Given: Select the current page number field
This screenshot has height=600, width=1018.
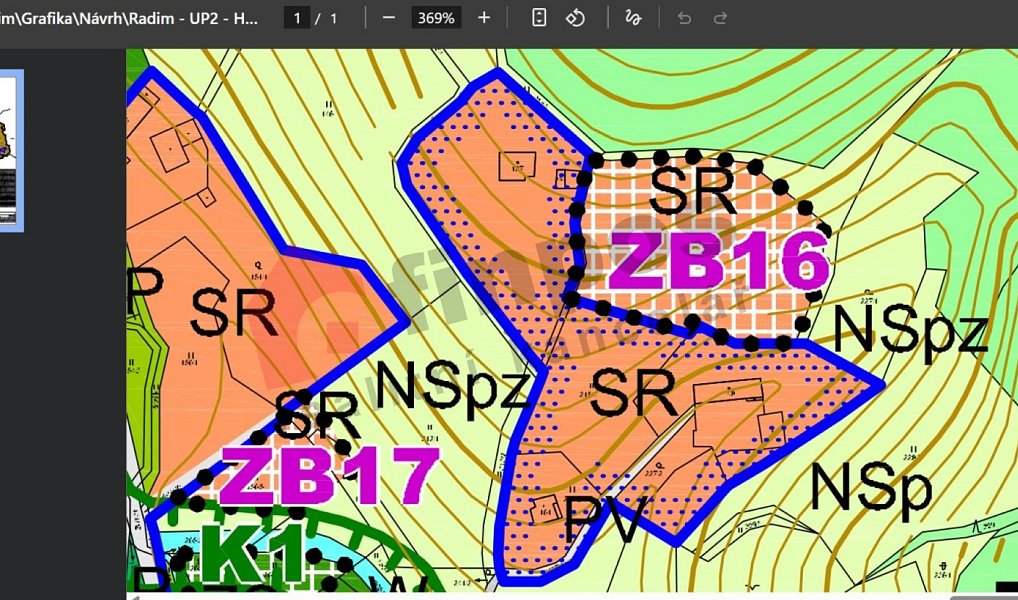Looking at the screenshot, I should point(297,18).
